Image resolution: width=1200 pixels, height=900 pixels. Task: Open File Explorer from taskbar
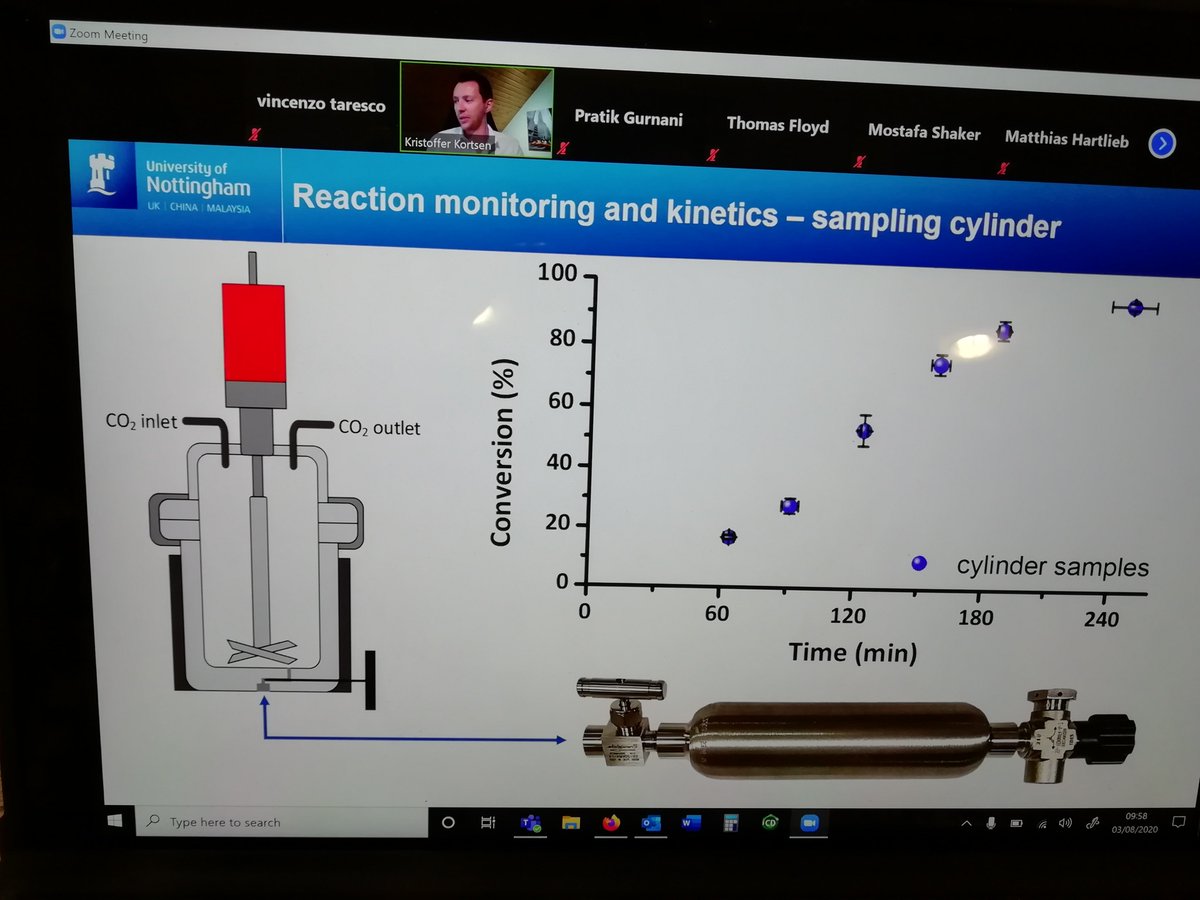coord(571,823)
